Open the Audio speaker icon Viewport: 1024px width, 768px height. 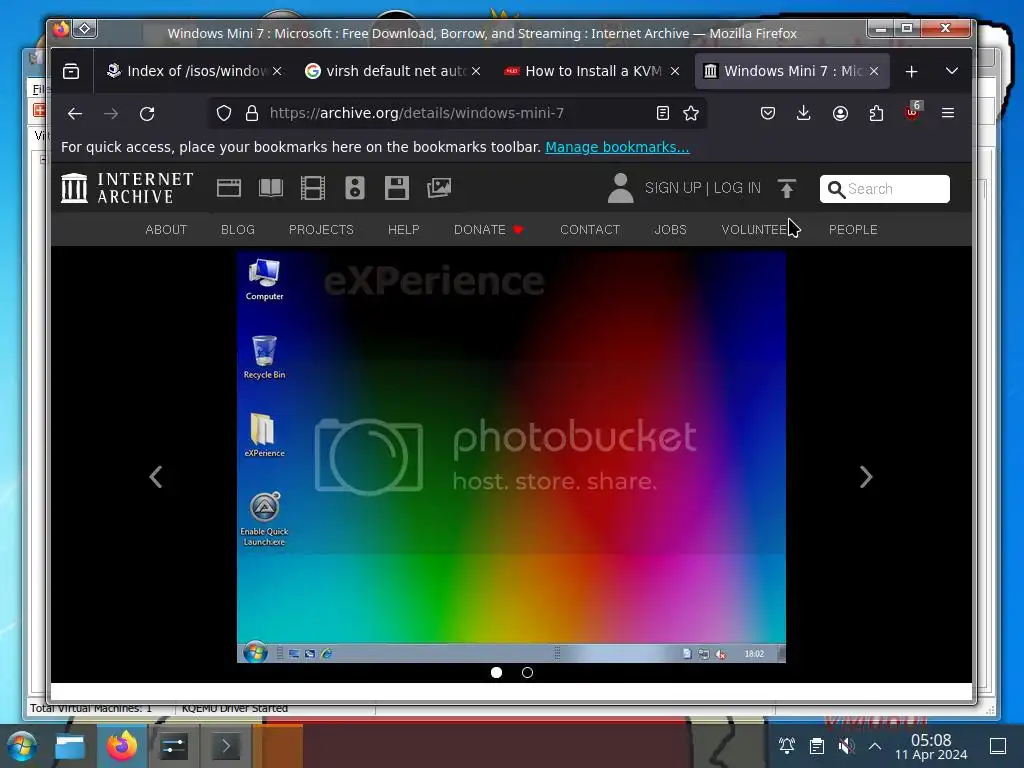point(355,188)
